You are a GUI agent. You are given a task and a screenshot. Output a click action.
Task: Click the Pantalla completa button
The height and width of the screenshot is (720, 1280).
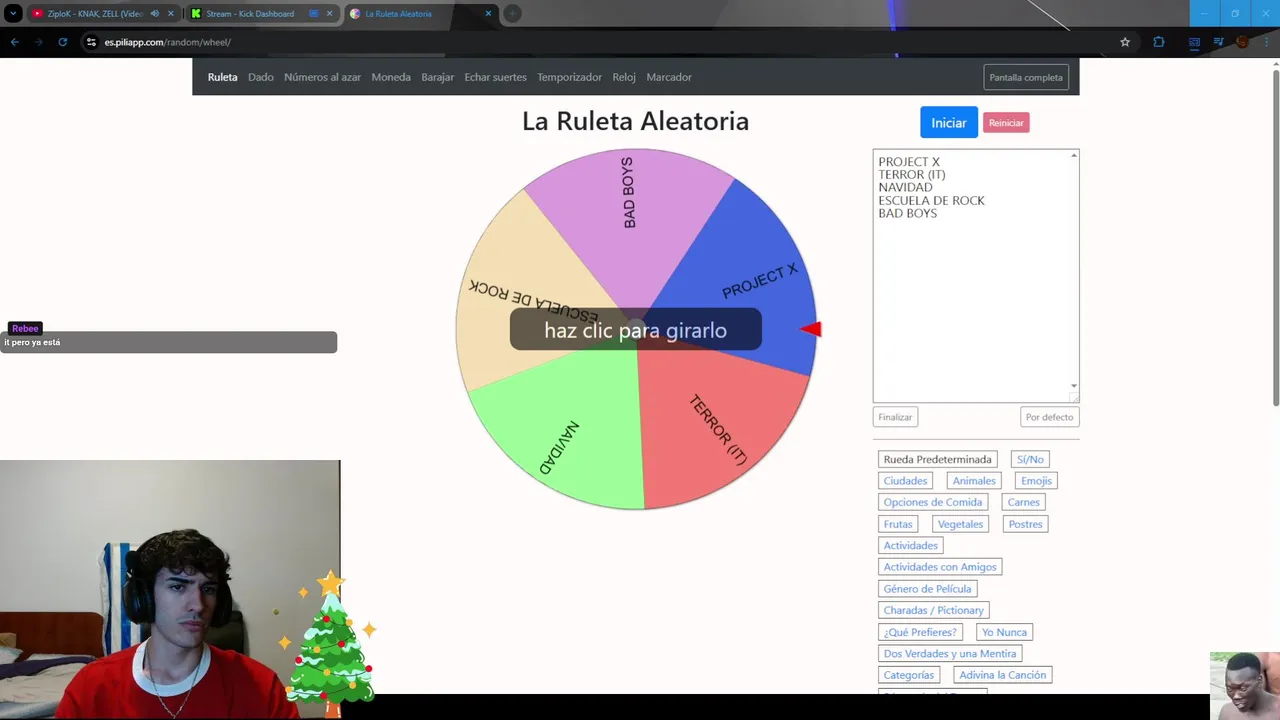point(1026,77)
